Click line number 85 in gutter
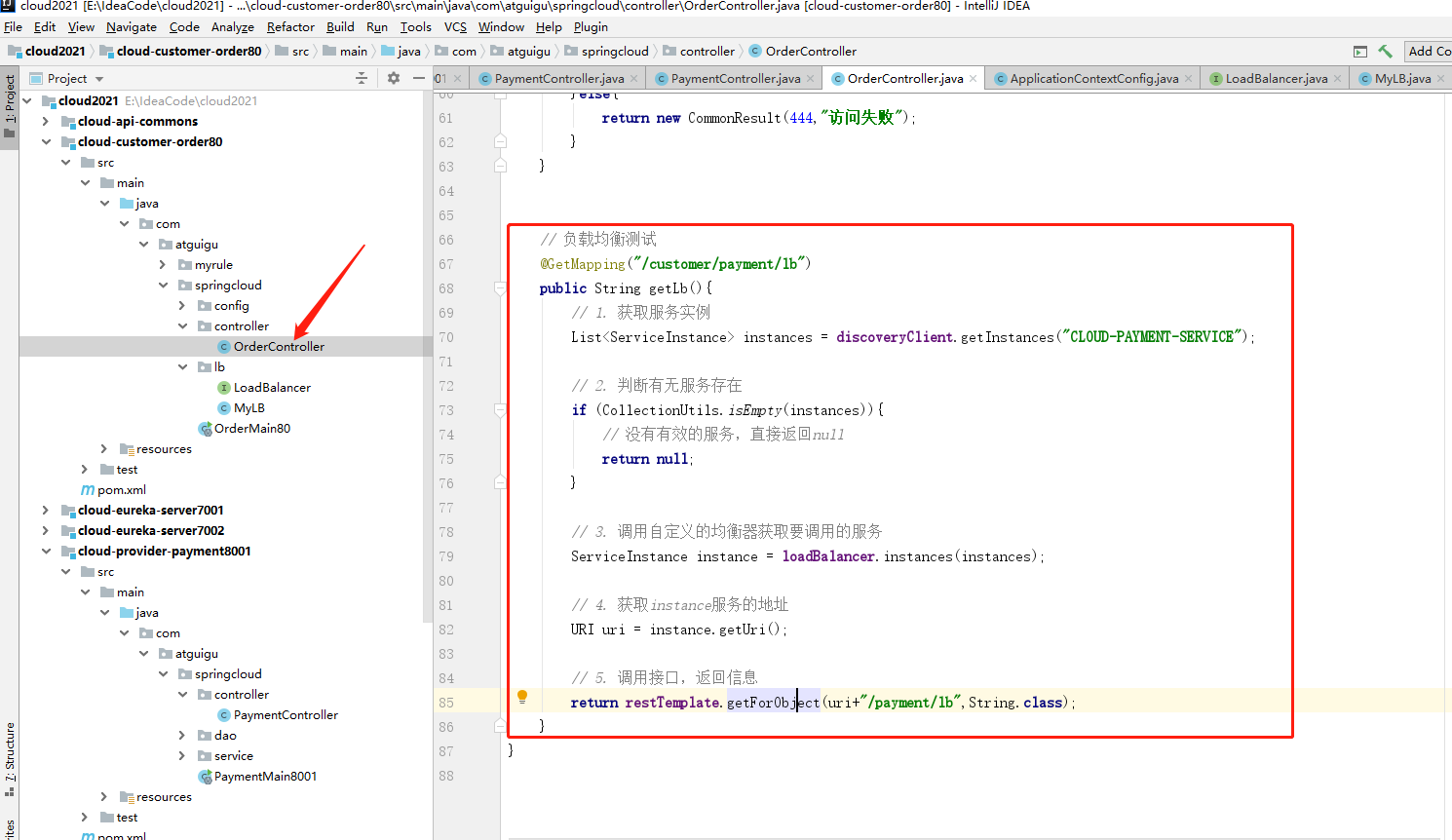1452x840 pixels. tap(446, 703)
